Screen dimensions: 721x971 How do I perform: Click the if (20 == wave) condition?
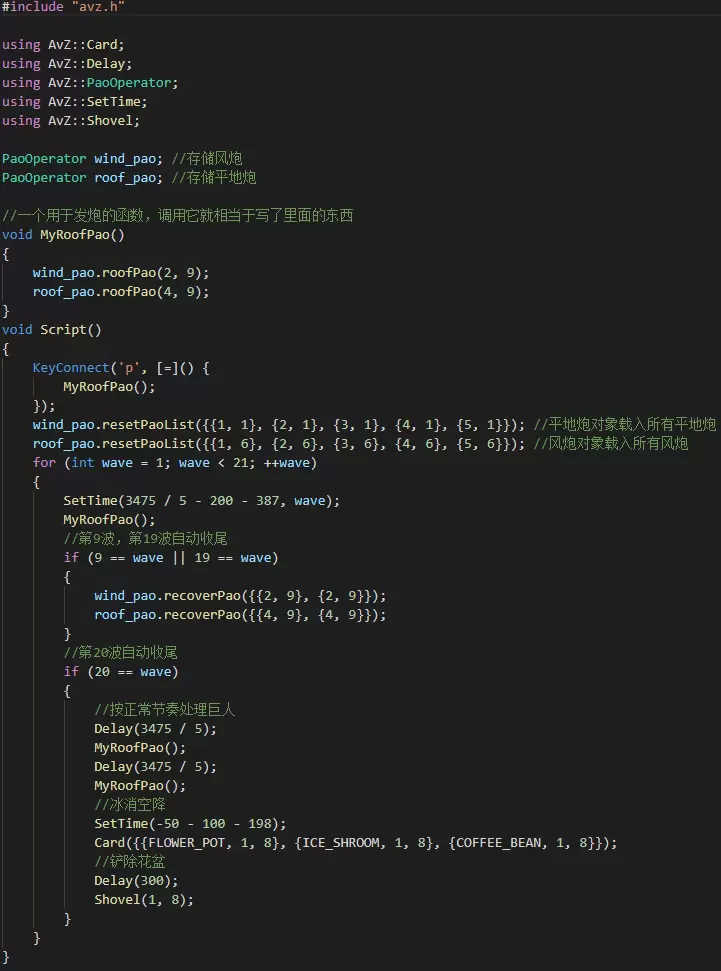[x=121, y=672]
